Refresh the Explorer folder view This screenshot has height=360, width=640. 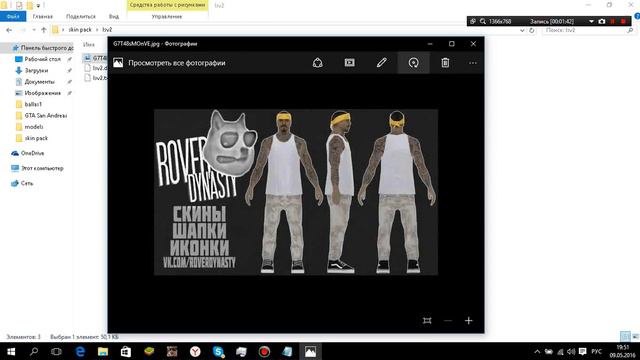pyautogui.click(x=531, y=30)
